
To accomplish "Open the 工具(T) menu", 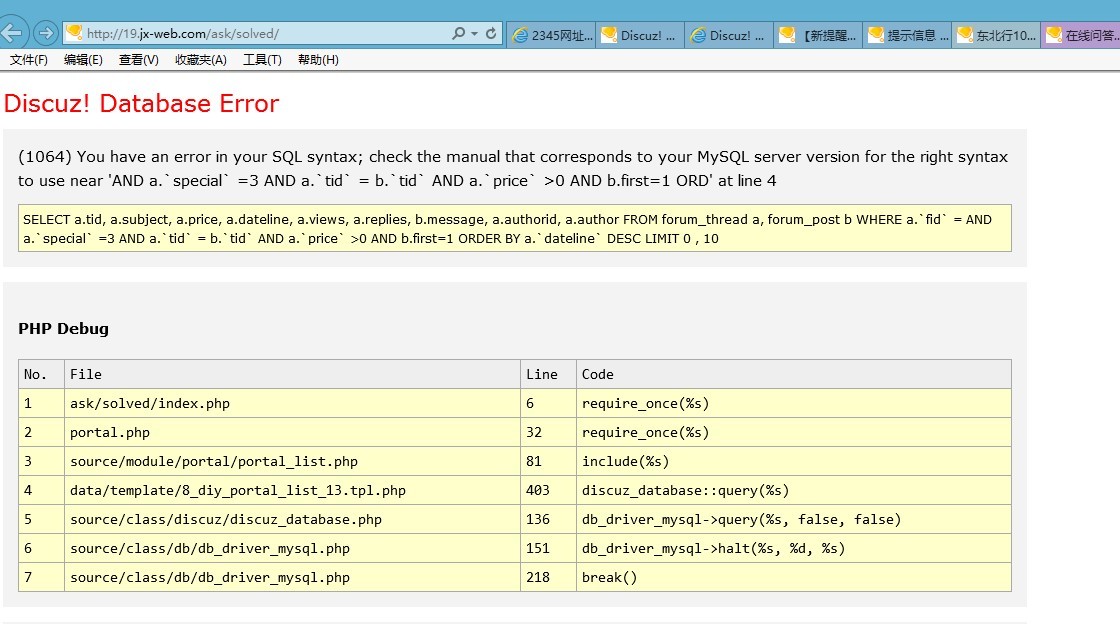I will point(262,60).
